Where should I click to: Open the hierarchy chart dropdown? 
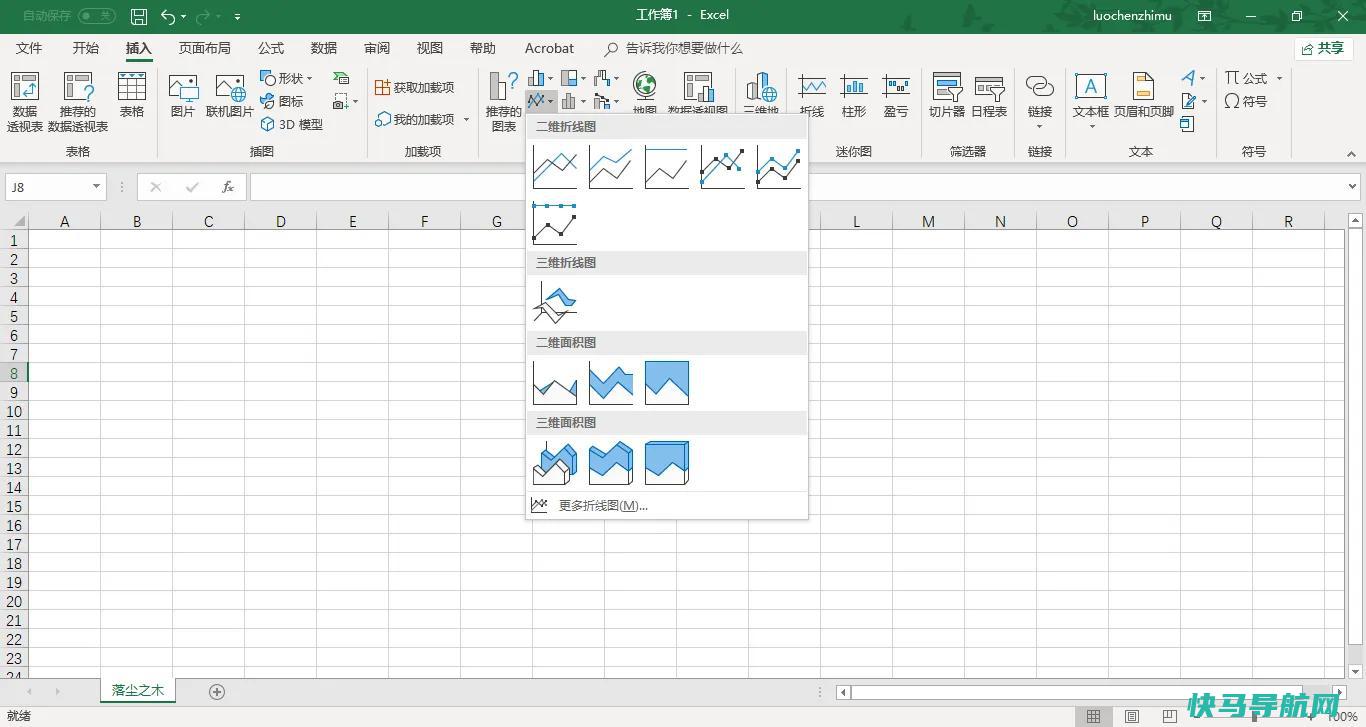click(573, 78)
